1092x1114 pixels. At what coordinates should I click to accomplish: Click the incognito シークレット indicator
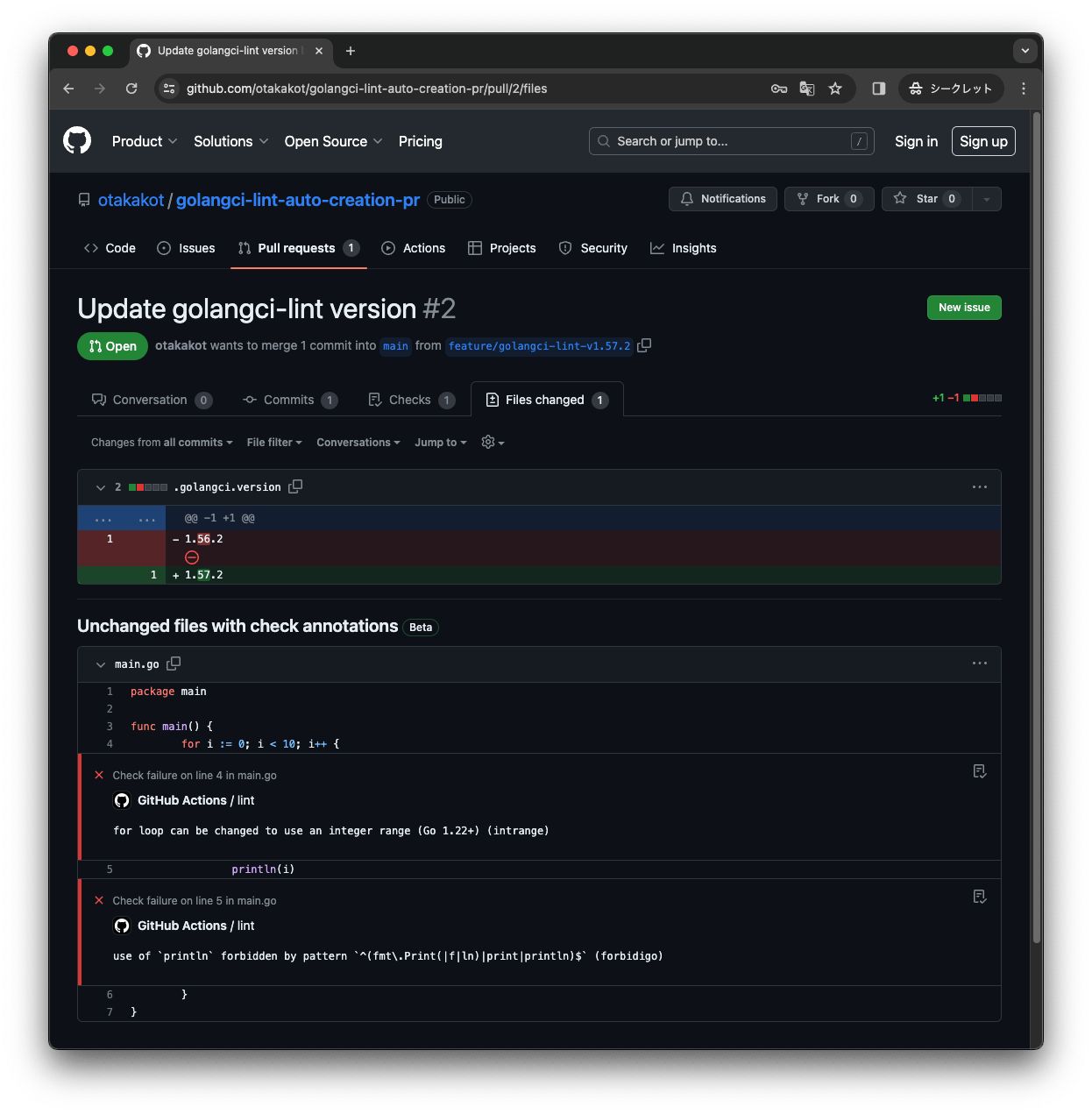(x=951, y=89)
